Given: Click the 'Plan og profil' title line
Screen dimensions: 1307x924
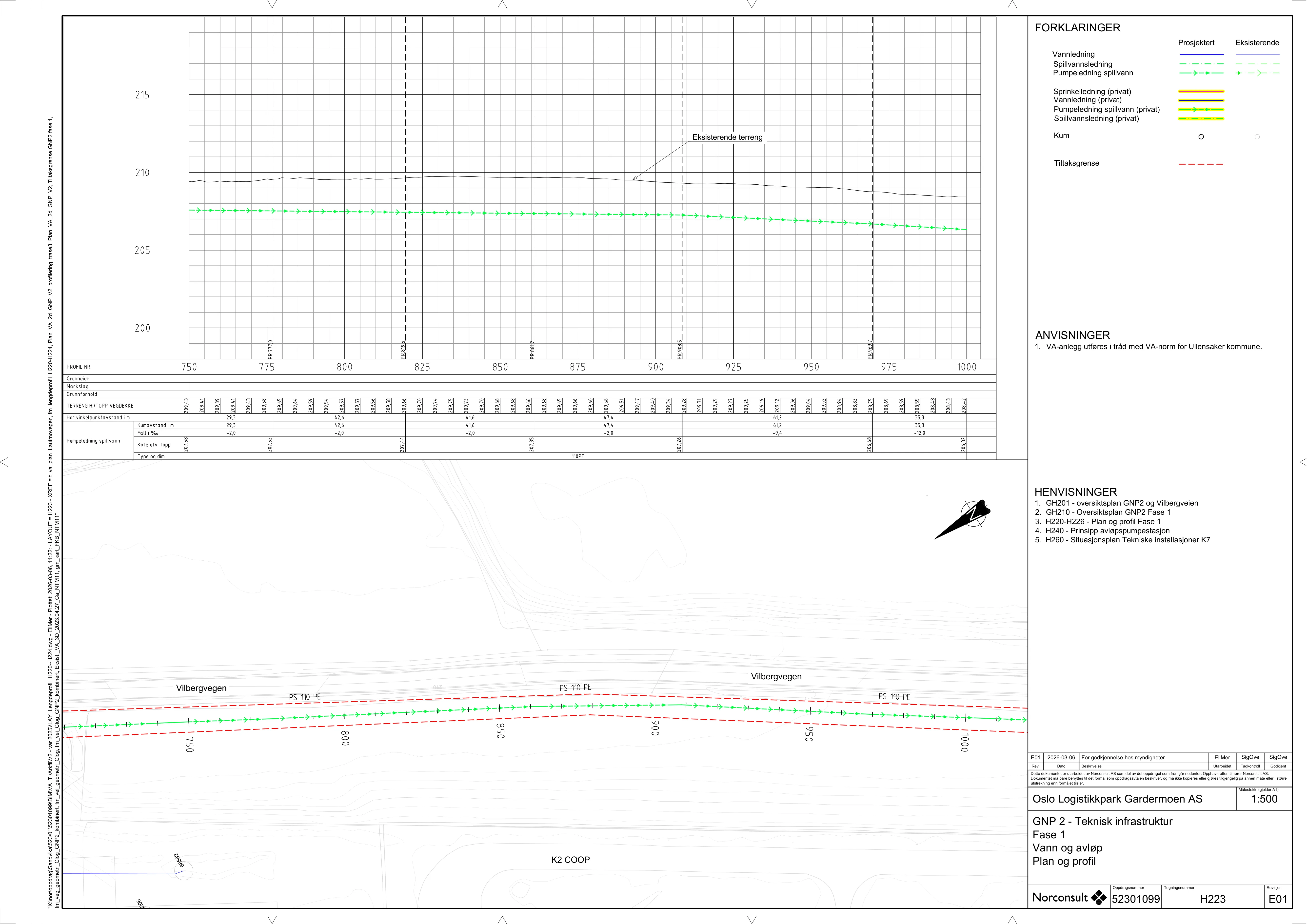Looking at the screenshot, I should (x=1064, y=861).
